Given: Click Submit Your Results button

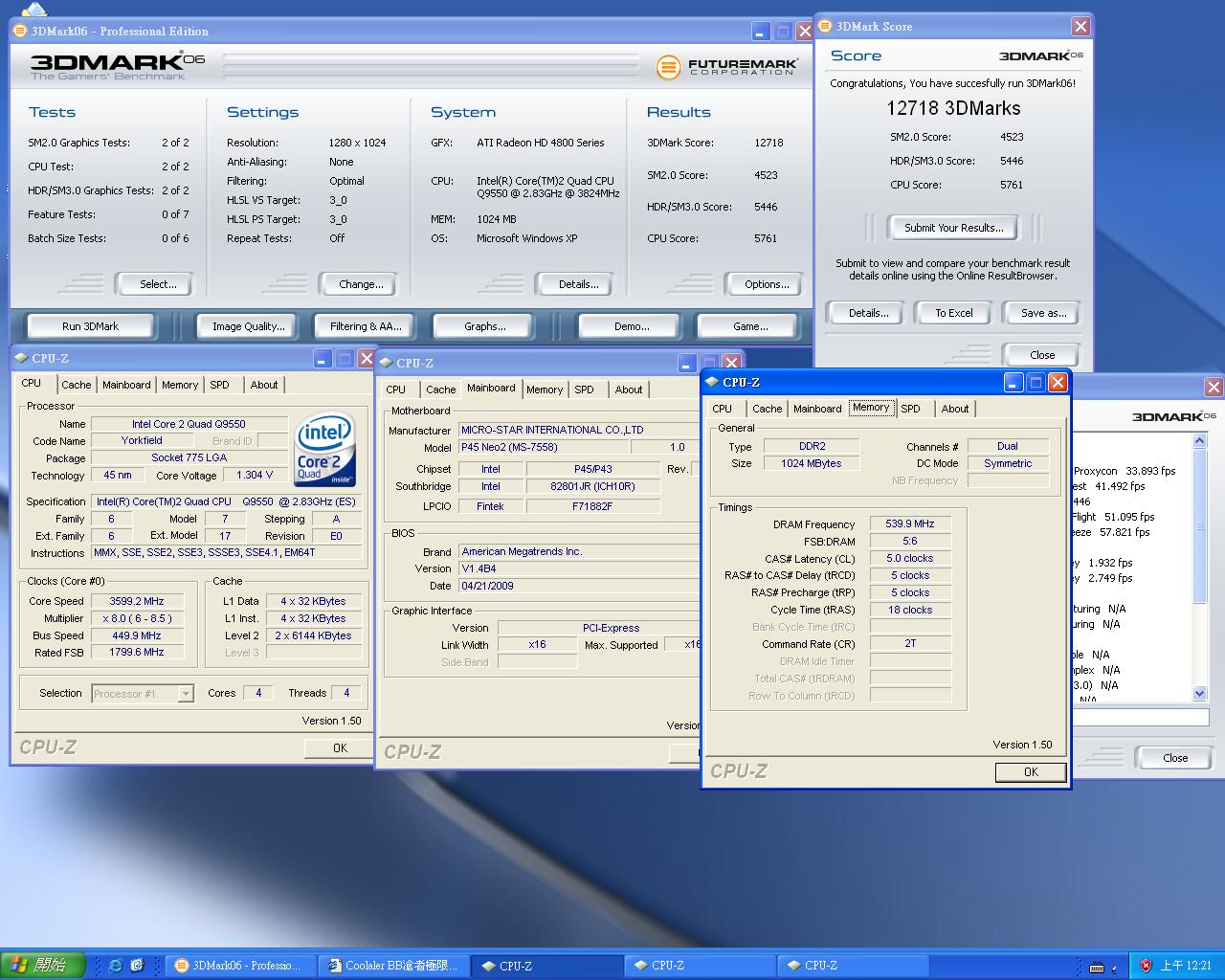Looking at the screenshot, I should click(x=954, y=228).
